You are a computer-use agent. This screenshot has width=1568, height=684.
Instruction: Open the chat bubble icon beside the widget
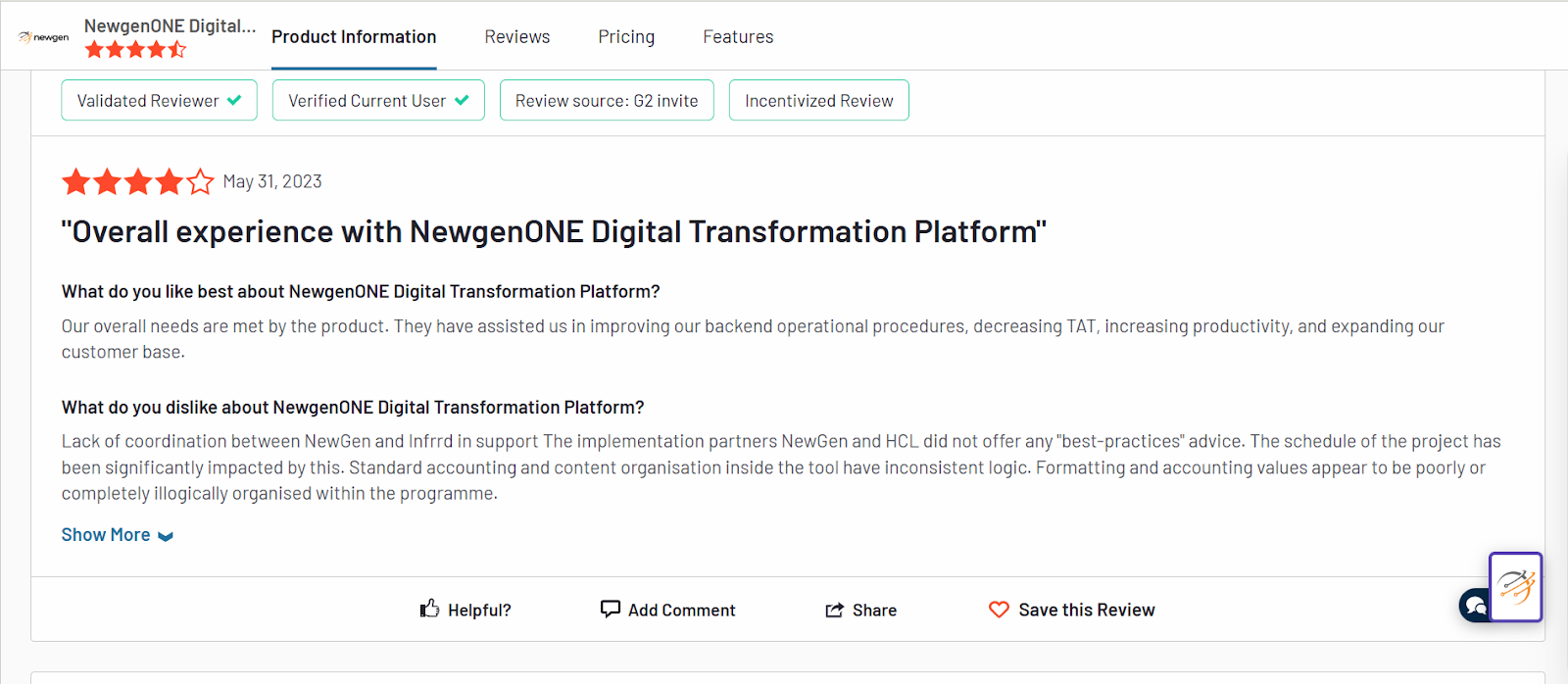(1475, 606)
